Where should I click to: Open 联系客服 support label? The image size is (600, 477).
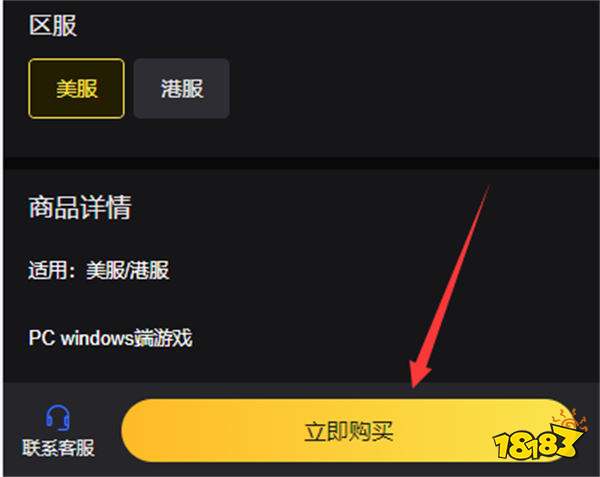58,448
